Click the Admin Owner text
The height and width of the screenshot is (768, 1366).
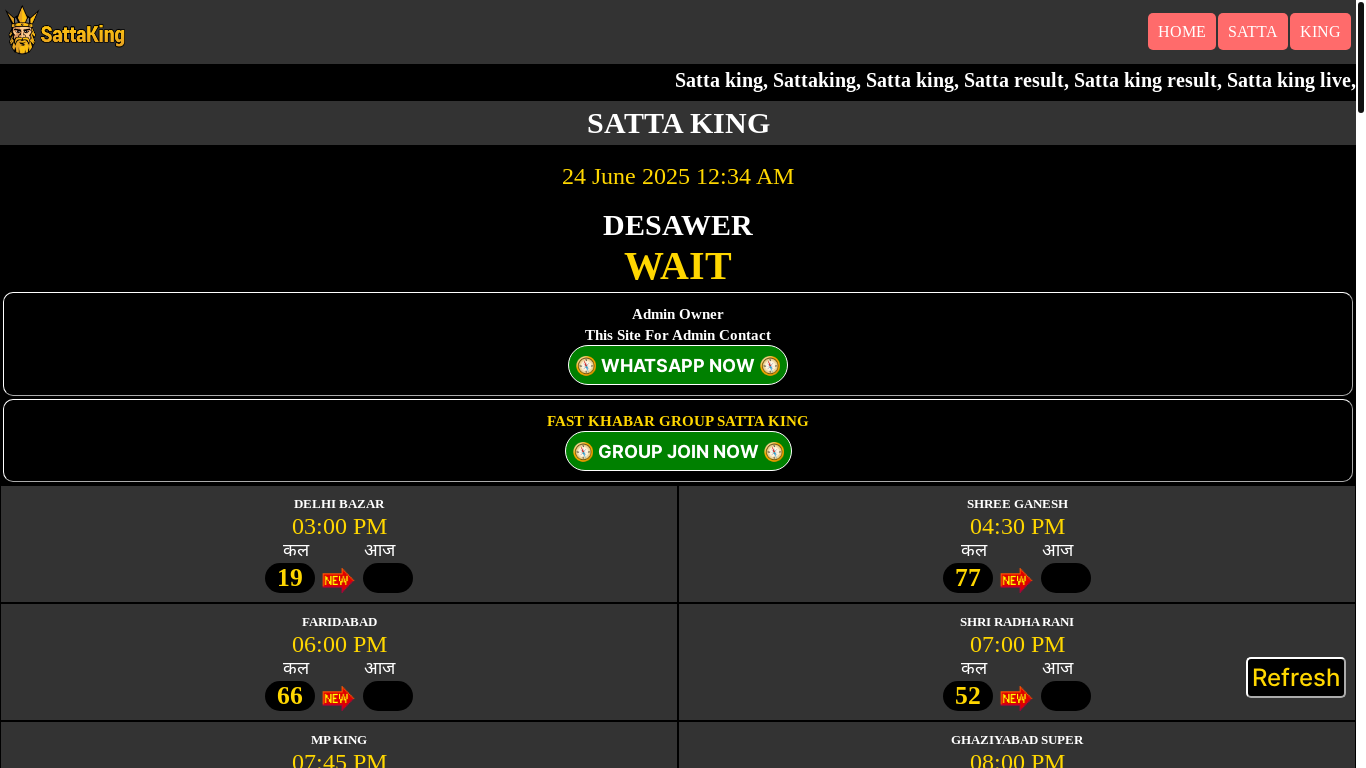coord(678,314)
